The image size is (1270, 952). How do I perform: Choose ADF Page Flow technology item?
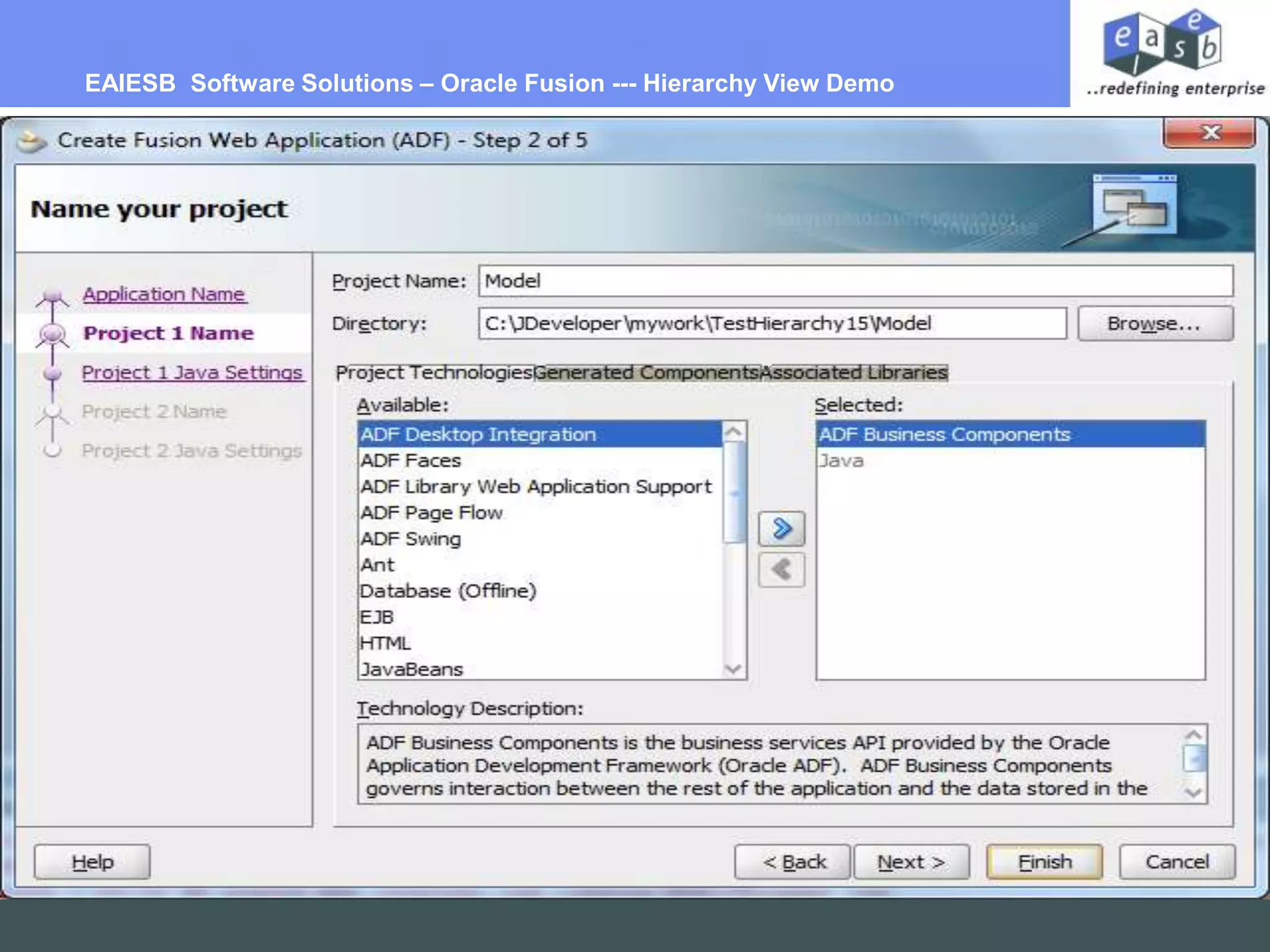coord(432,513)
